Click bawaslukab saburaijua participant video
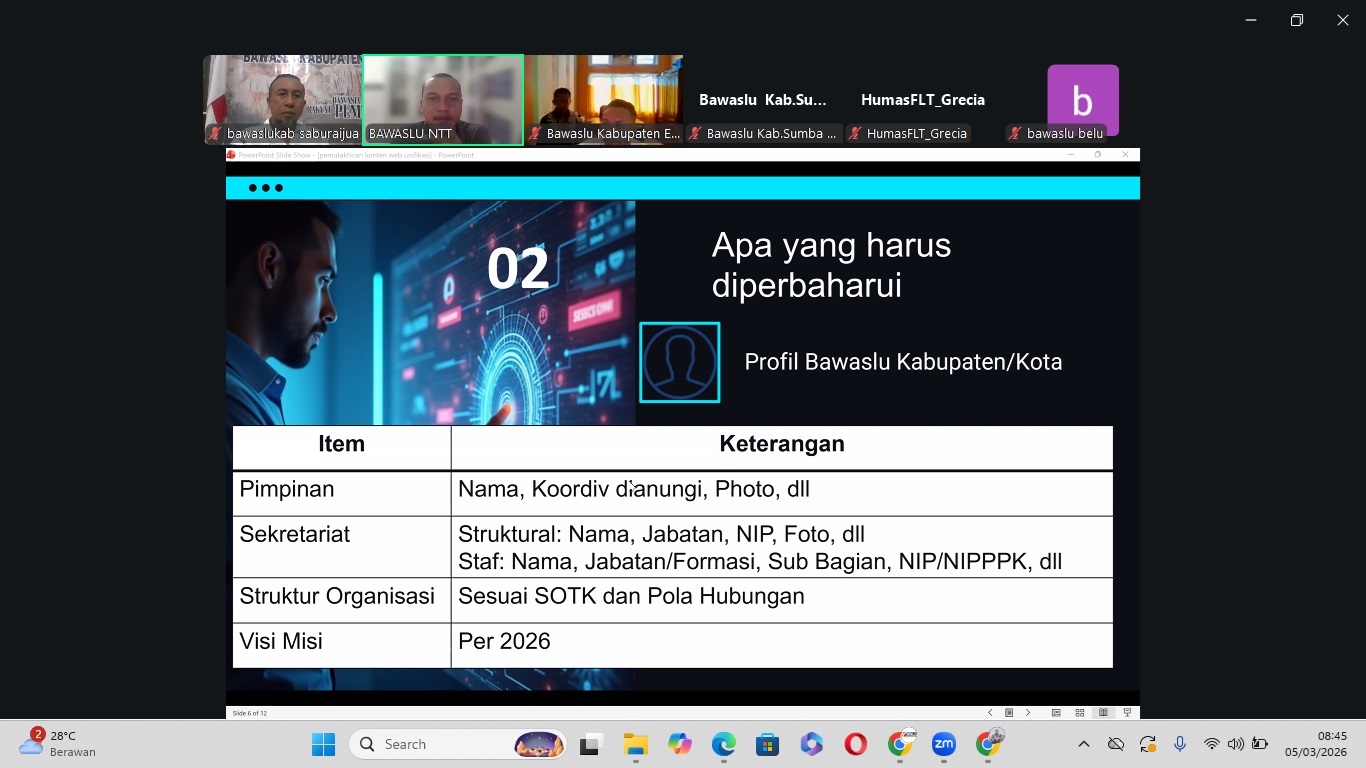The image size is (1366, 768). [x=283, y=100]
